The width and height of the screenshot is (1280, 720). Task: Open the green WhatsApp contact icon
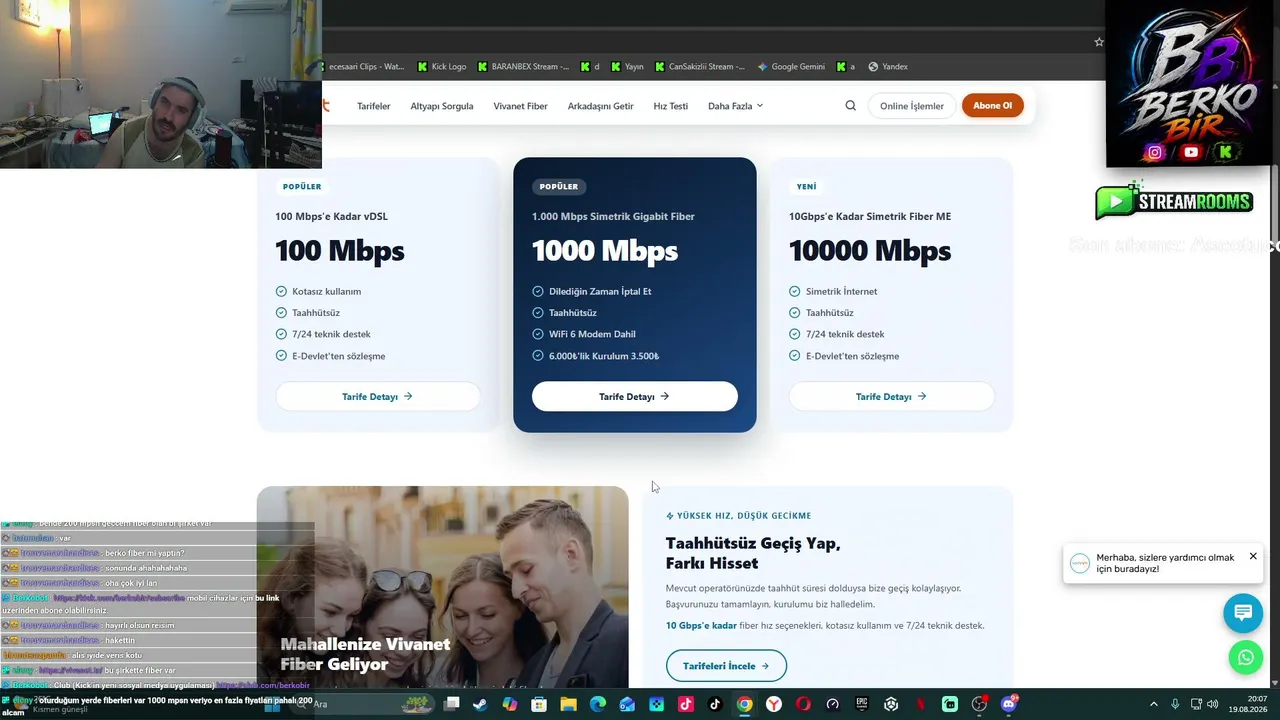pos(1245,657)
